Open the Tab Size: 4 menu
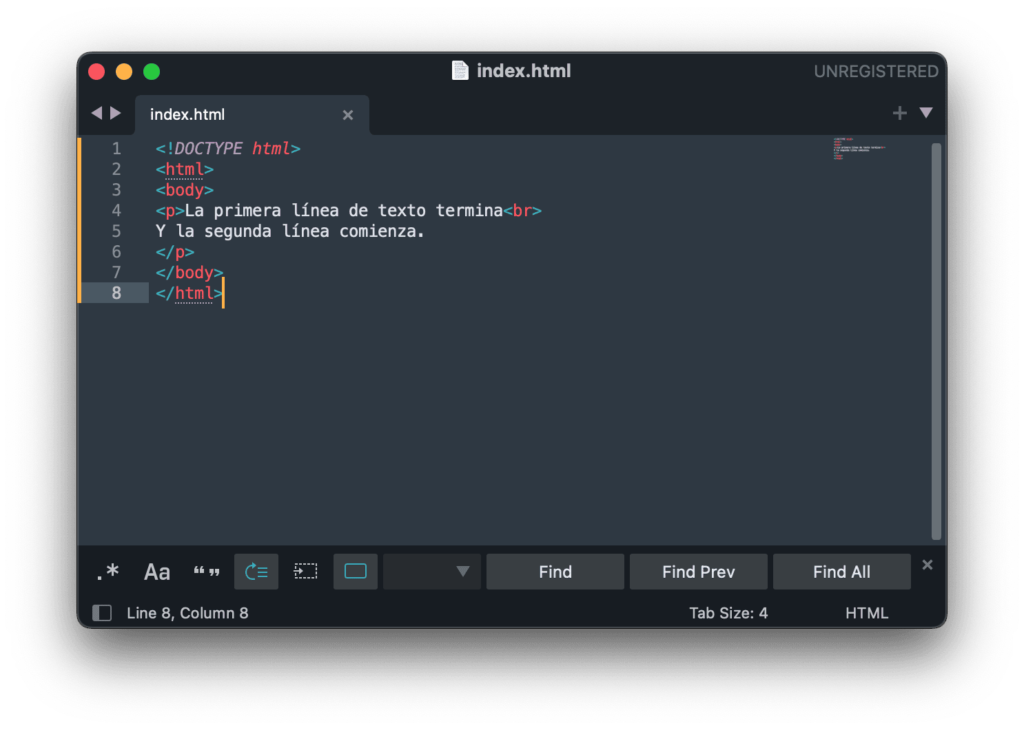The width and height of the screenshot is (1024, 730). [x=729, y=612]
